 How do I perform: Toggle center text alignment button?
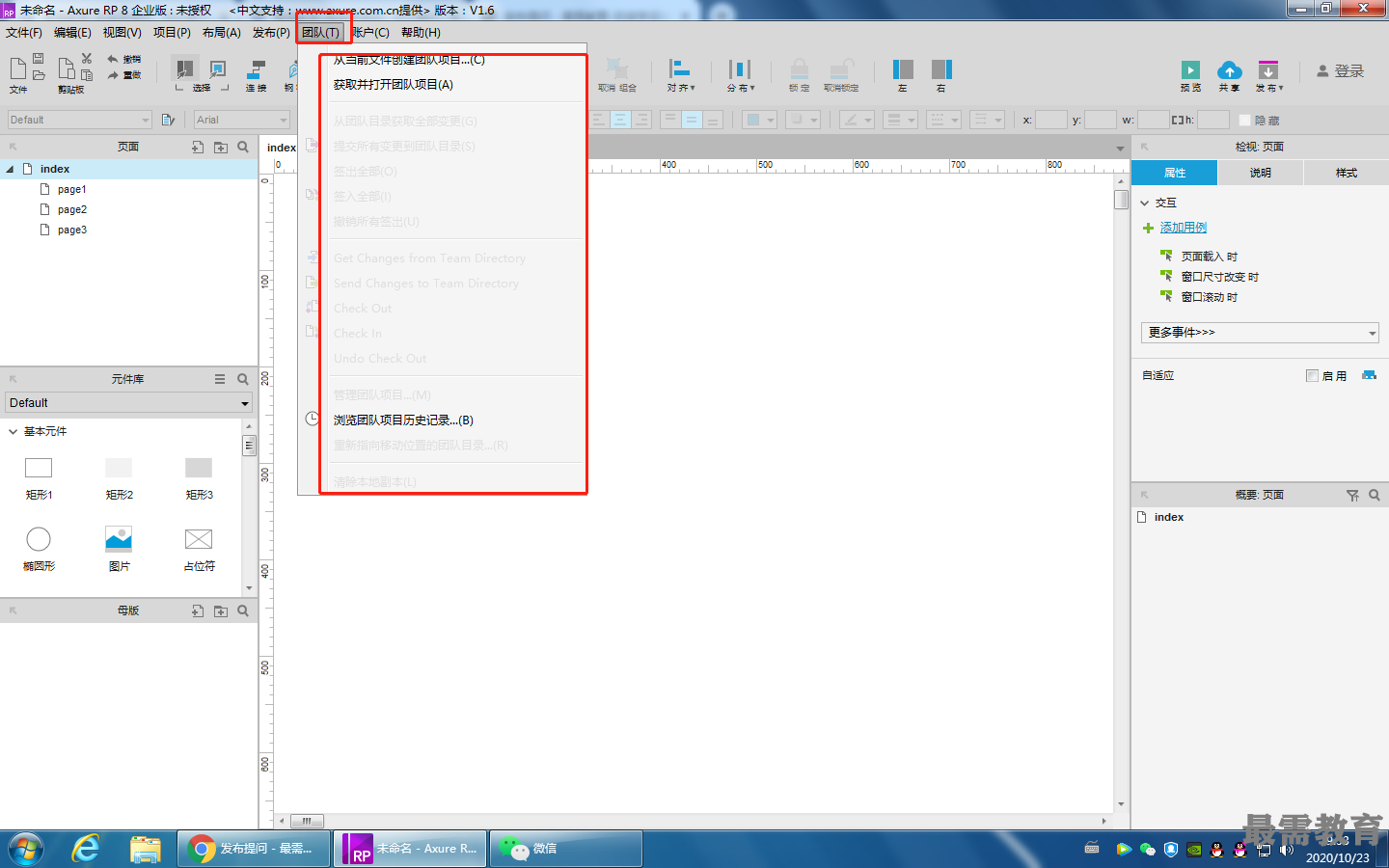pos(620,120)
